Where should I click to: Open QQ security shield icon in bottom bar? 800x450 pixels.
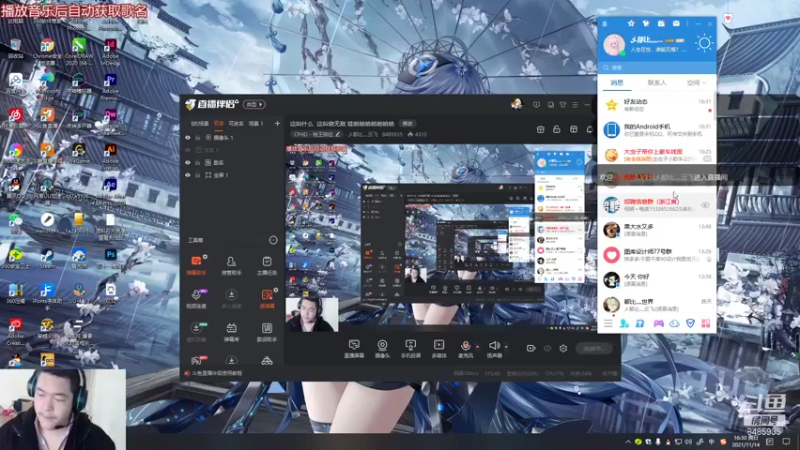(690, 323)
